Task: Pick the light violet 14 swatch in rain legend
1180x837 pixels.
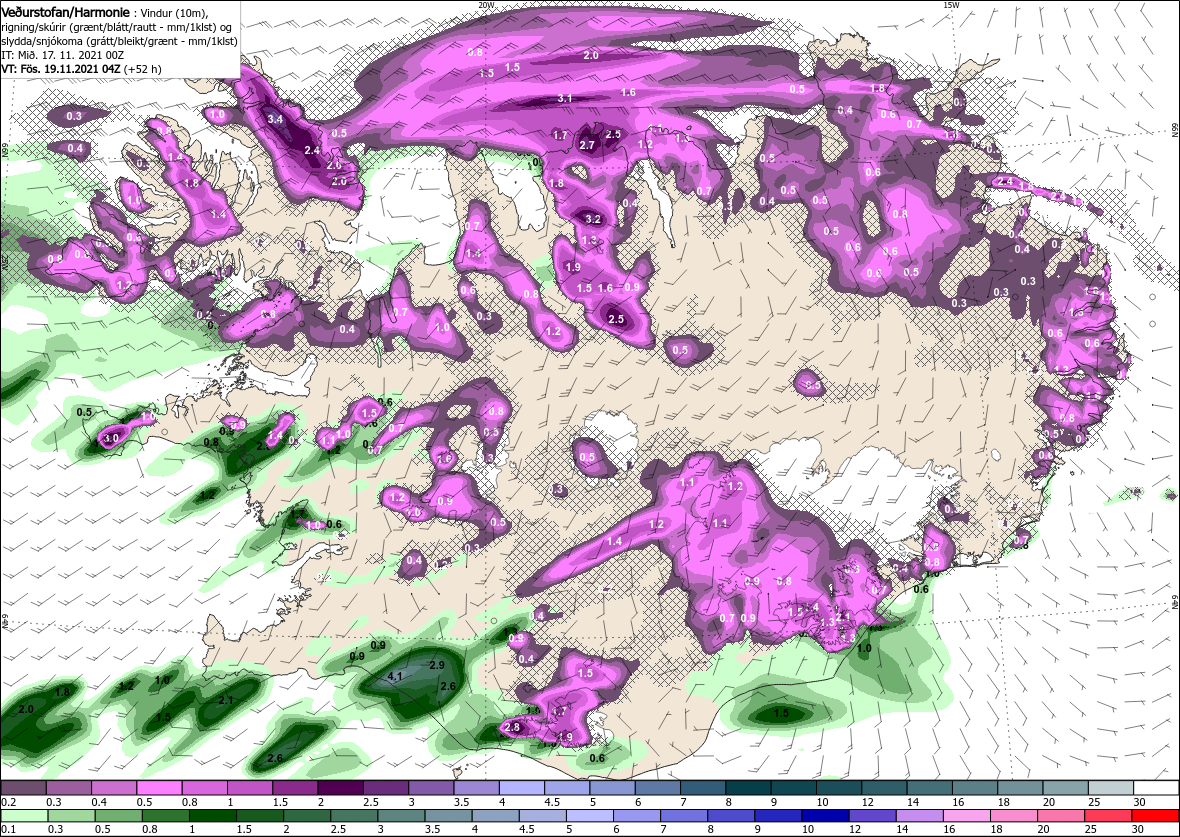Action: (920, 816)
